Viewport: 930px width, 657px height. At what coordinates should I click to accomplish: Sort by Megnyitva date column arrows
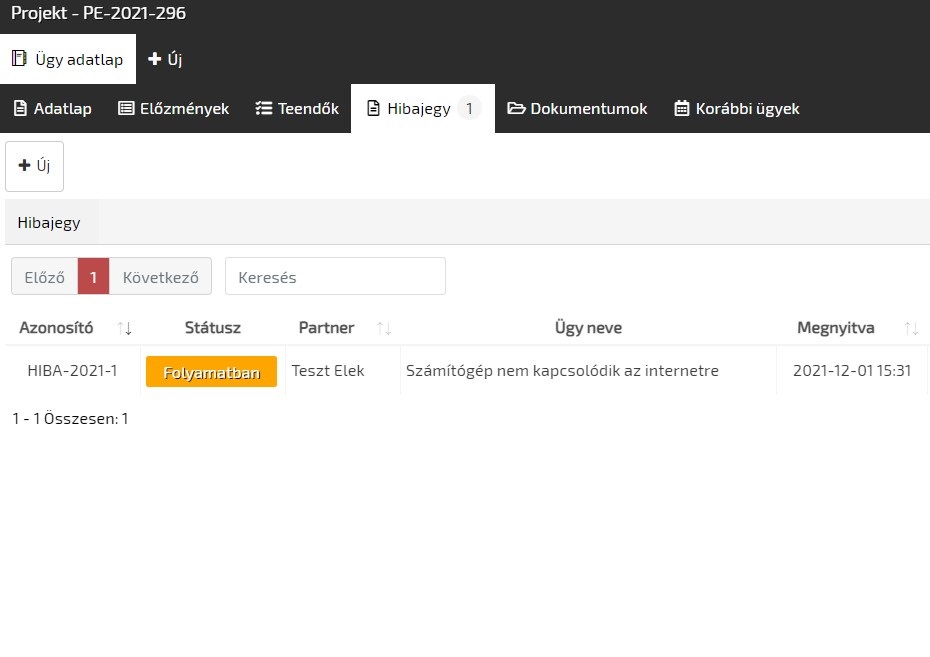pos(911,328)
